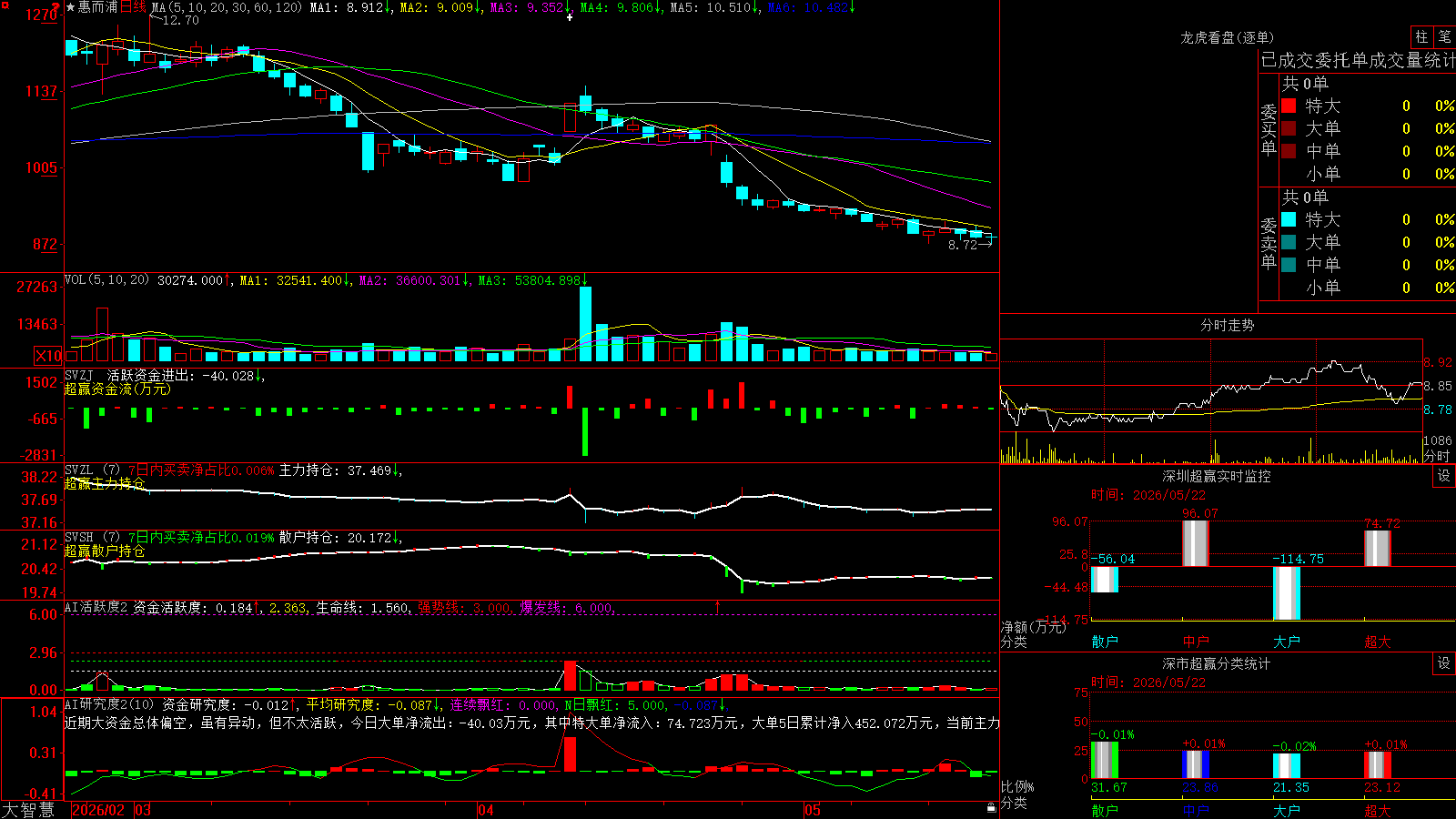Click the 8.92 price on 分时走势 axis

click(x=1439, y=362)
